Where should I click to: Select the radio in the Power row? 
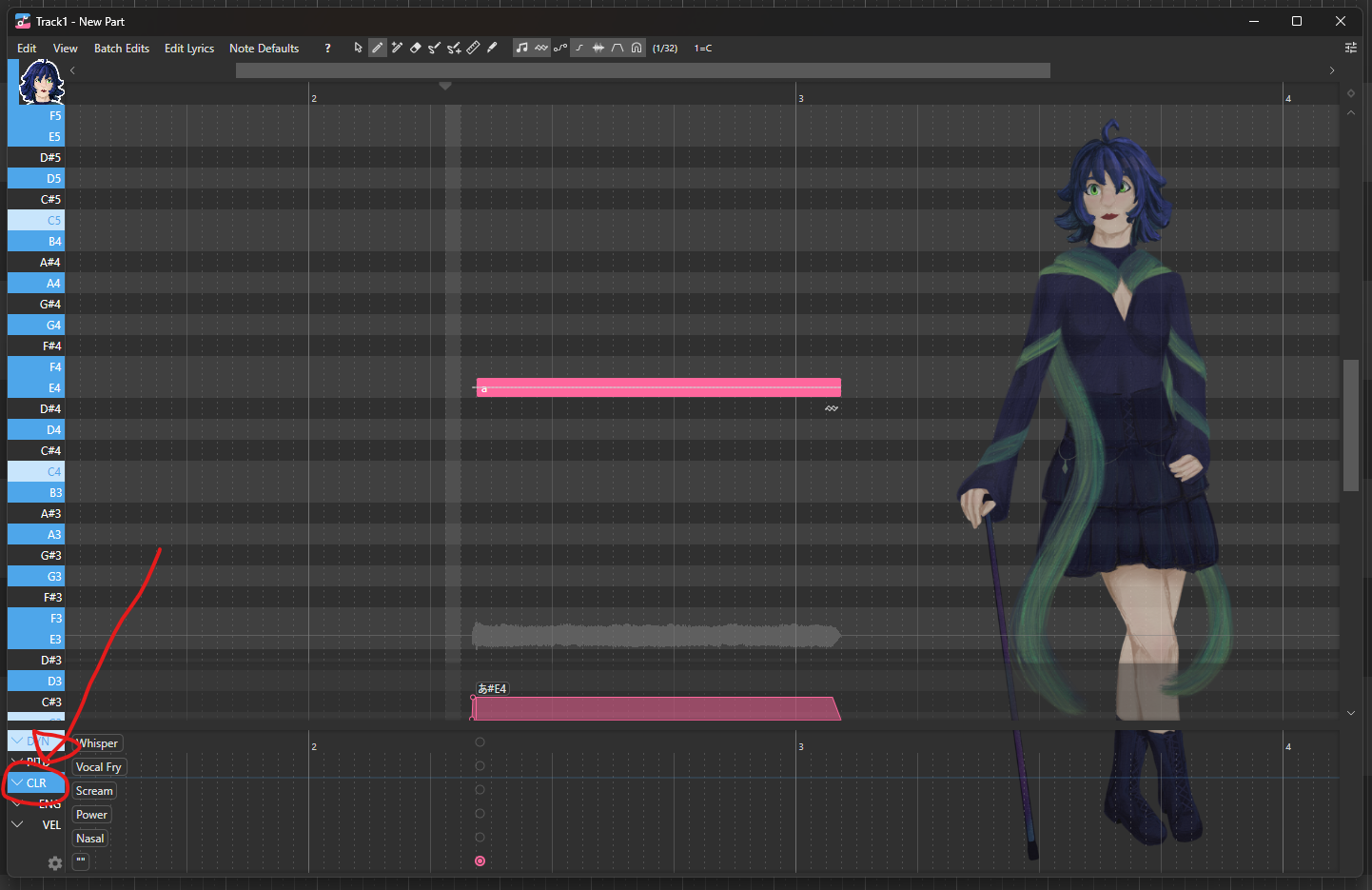[480, 814]
